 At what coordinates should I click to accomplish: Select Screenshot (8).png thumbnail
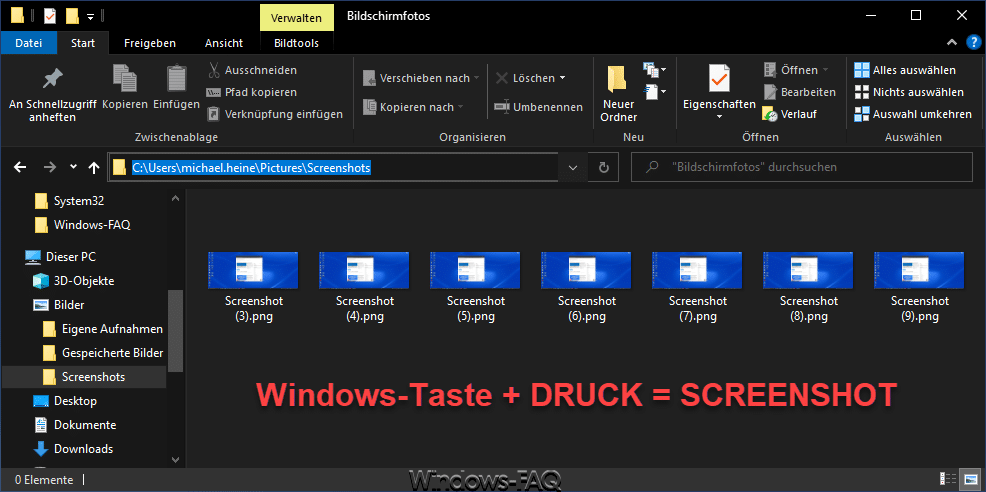808,271
